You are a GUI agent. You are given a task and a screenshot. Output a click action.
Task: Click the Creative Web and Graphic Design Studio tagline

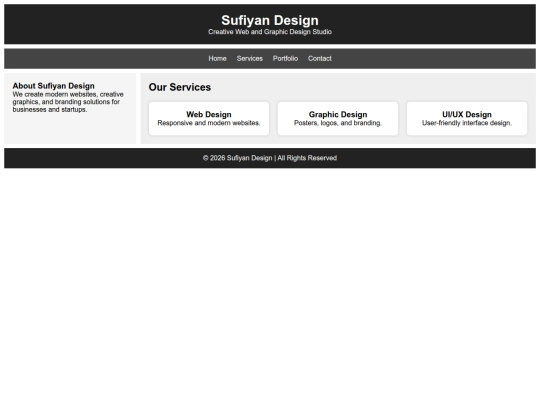click(270, 32)
